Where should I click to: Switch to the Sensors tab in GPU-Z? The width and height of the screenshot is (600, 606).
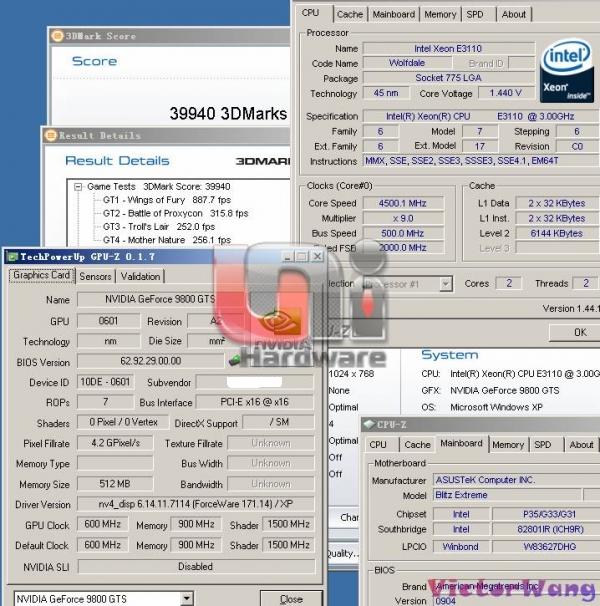(95, 276)
